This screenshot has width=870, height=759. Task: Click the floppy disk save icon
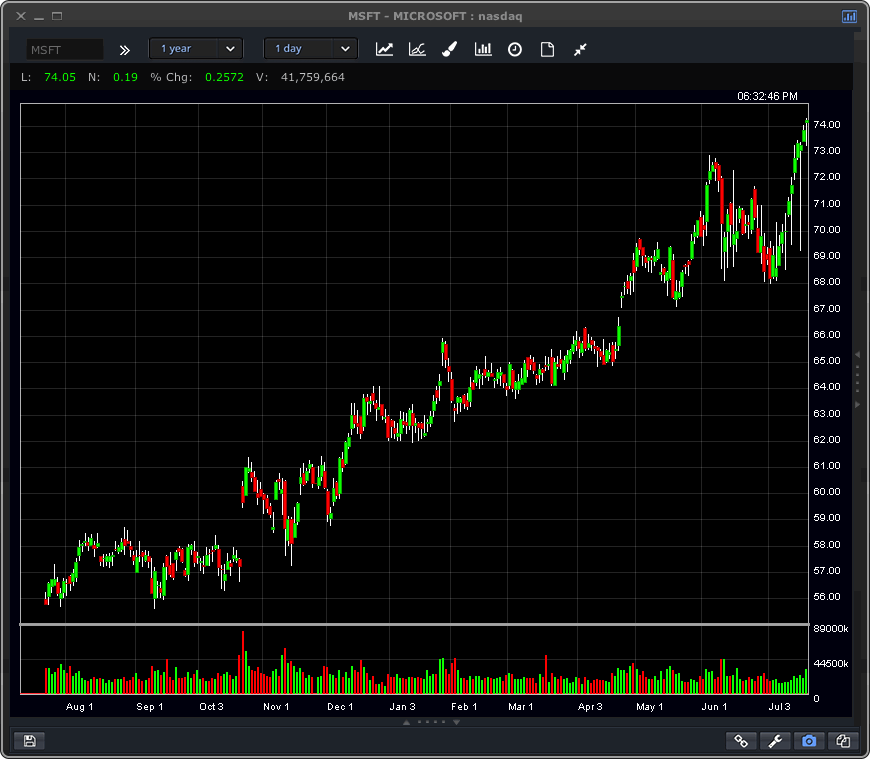point(29,741)
